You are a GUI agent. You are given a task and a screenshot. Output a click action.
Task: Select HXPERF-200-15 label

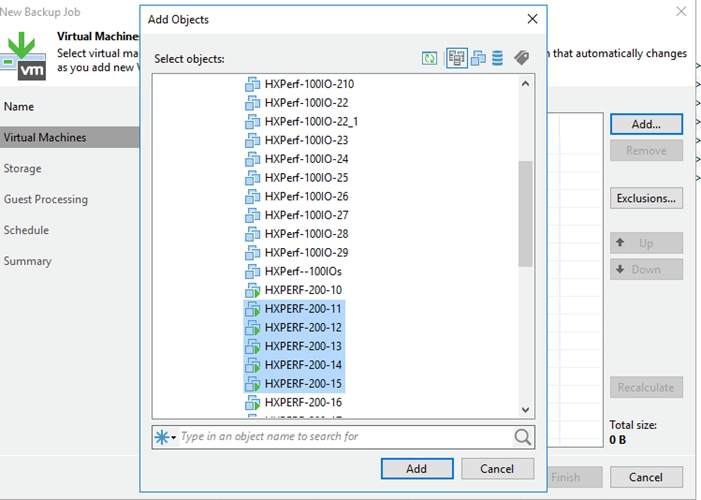303,384
